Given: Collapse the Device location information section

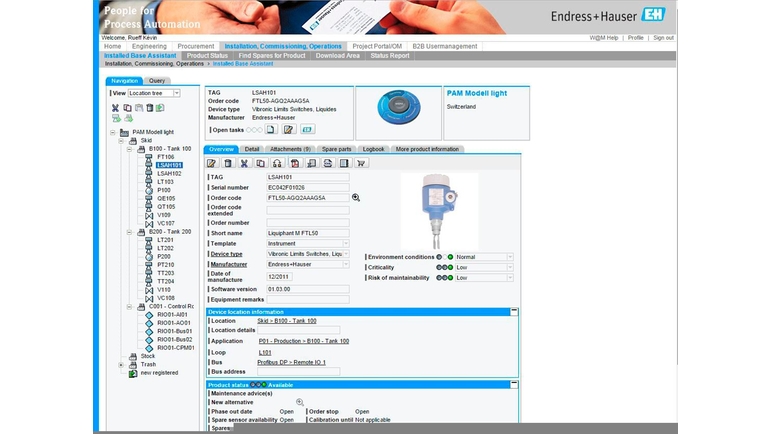Looking at the screenshot, I should tap(514, 311).
